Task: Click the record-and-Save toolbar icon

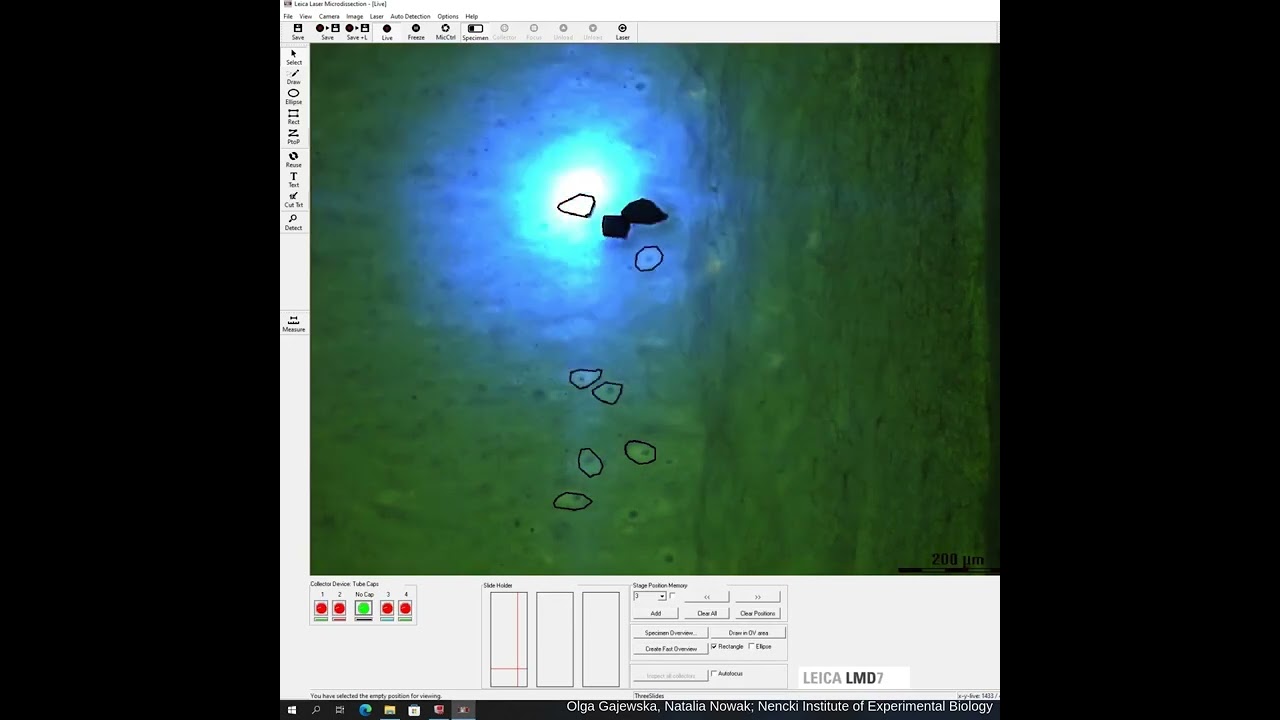Action: (x=327, y=32)
